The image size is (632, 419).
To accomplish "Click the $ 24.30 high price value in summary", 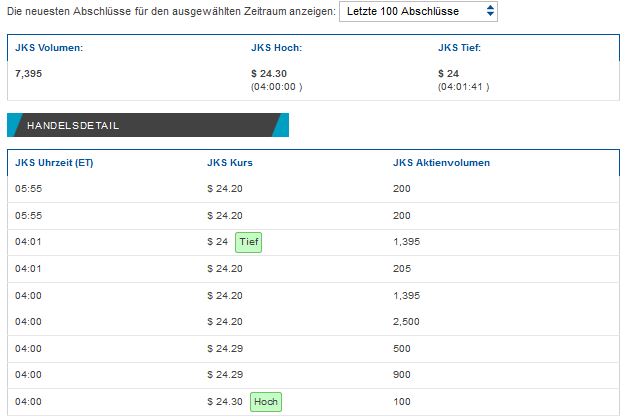I will (x=270, y=74).
